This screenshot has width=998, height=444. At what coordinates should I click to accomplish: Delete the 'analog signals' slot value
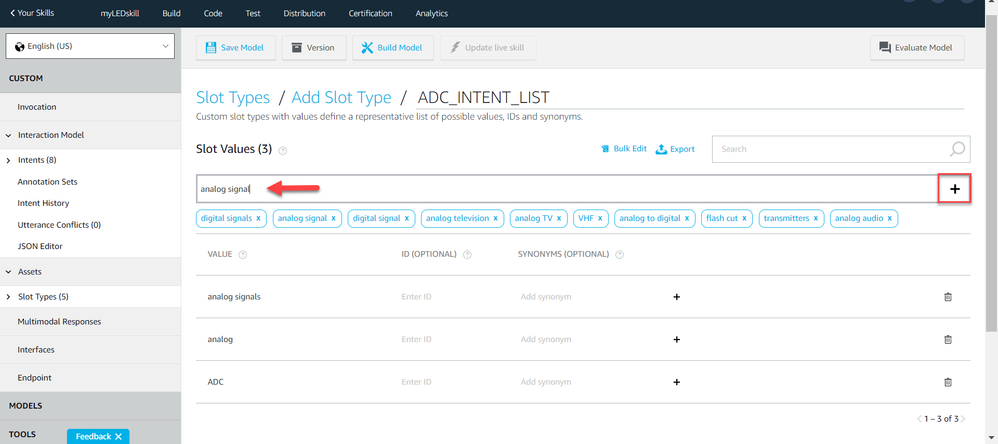point(947,297)
